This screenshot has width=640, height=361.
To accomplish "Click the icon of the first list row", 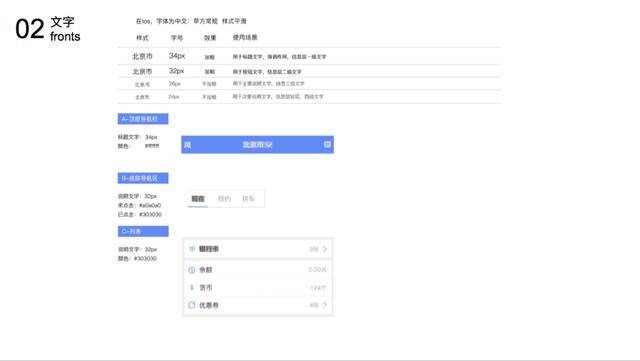I will tap(192, 249).
